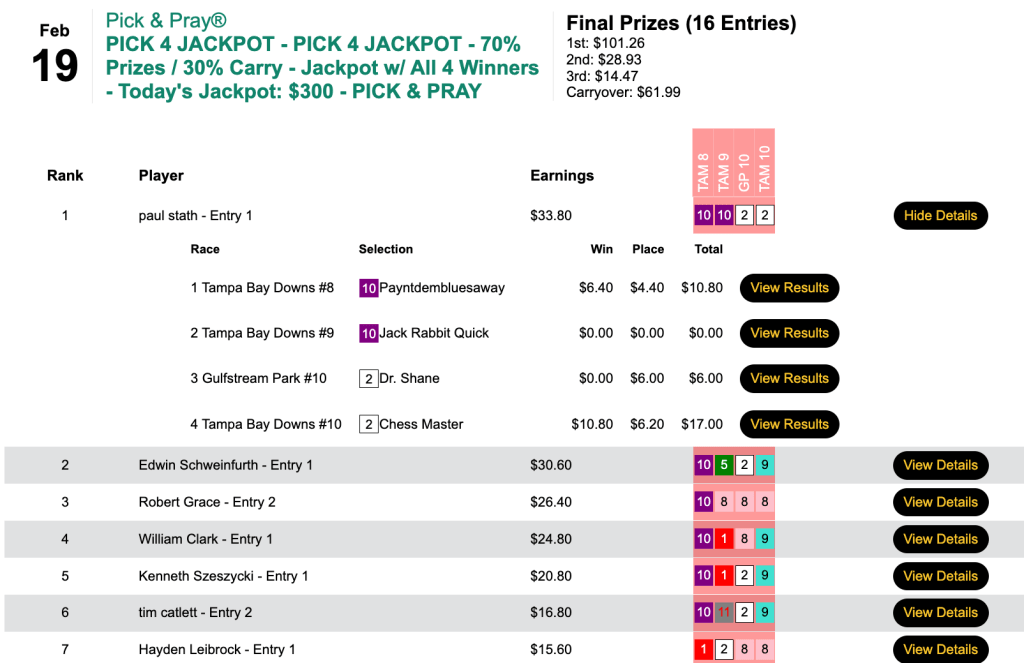Click purple 10 badge beside Jack Rabbit Quick
Image resolution: width=1024 pixels, height=663 pixels.
click(x=369, y=333)
